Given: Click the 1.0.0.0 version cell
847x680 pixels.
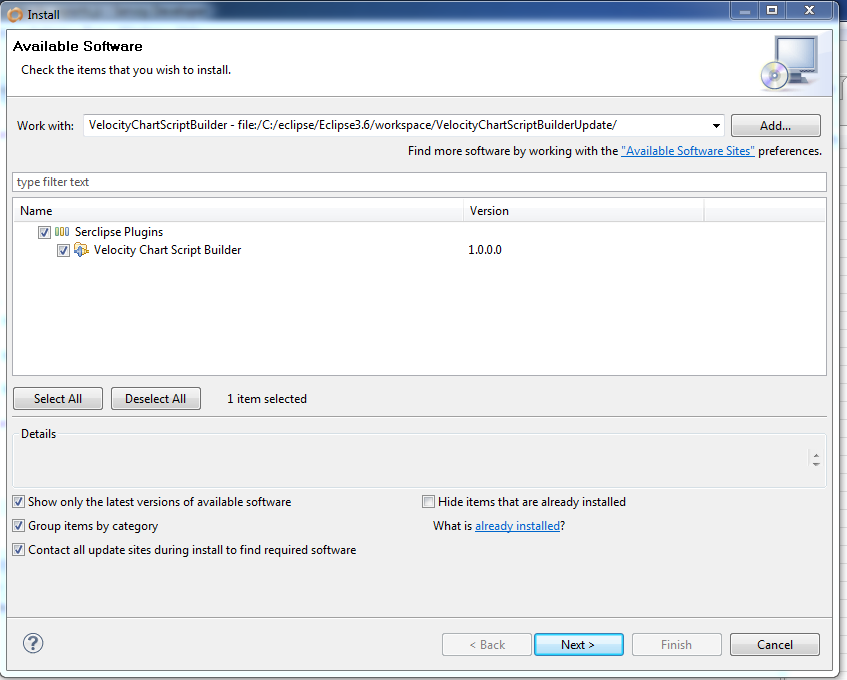Looking at the screenshot, I should coord(485,250).
